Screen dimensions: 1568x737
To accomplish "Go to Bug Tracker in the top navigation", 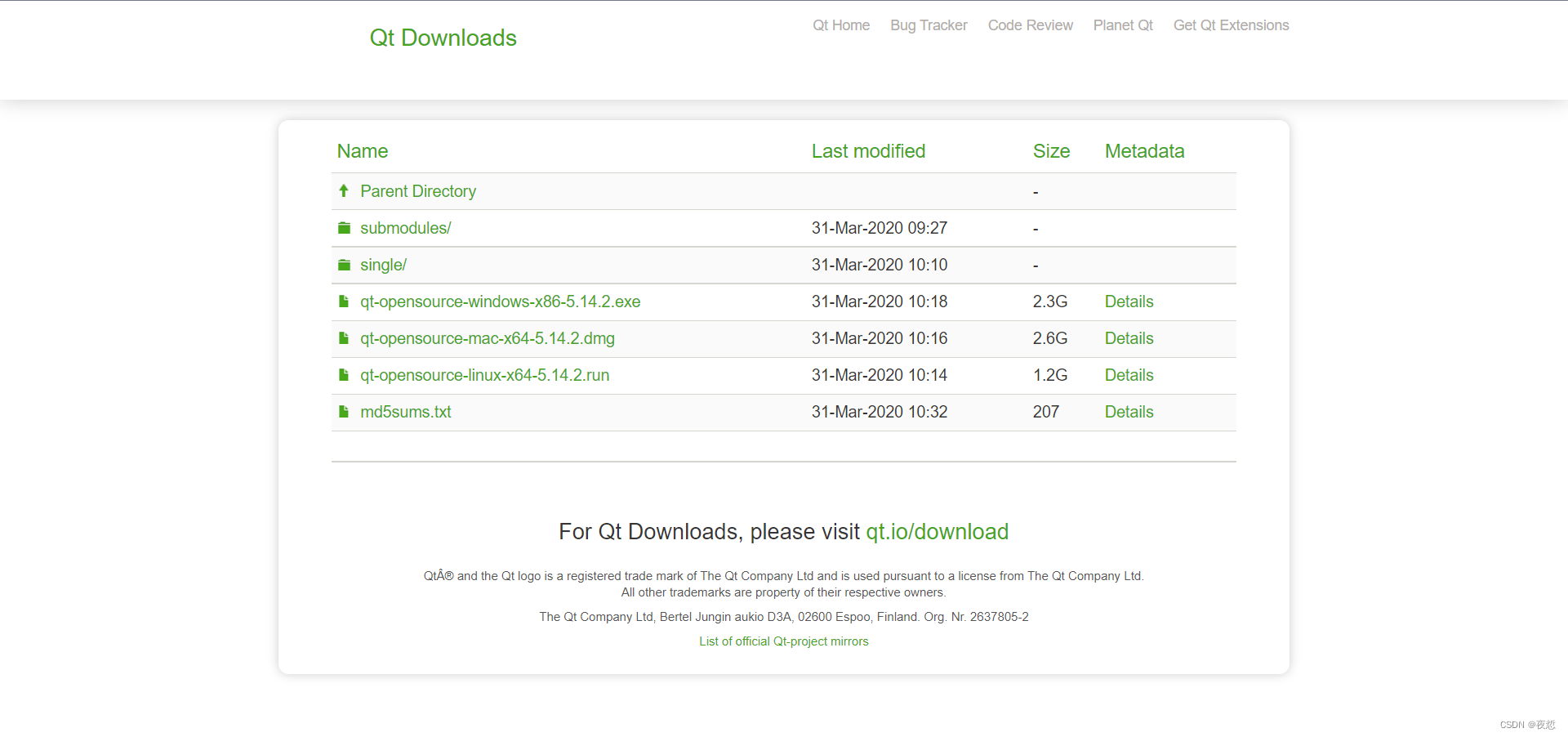I will tap(929, 25).
